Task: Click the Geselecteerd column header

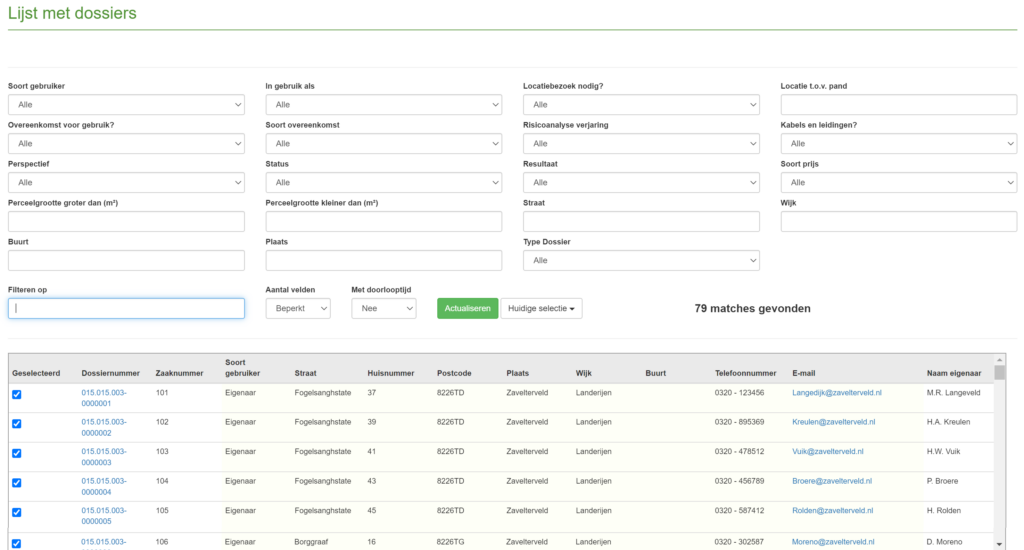Action: (36, 373)
